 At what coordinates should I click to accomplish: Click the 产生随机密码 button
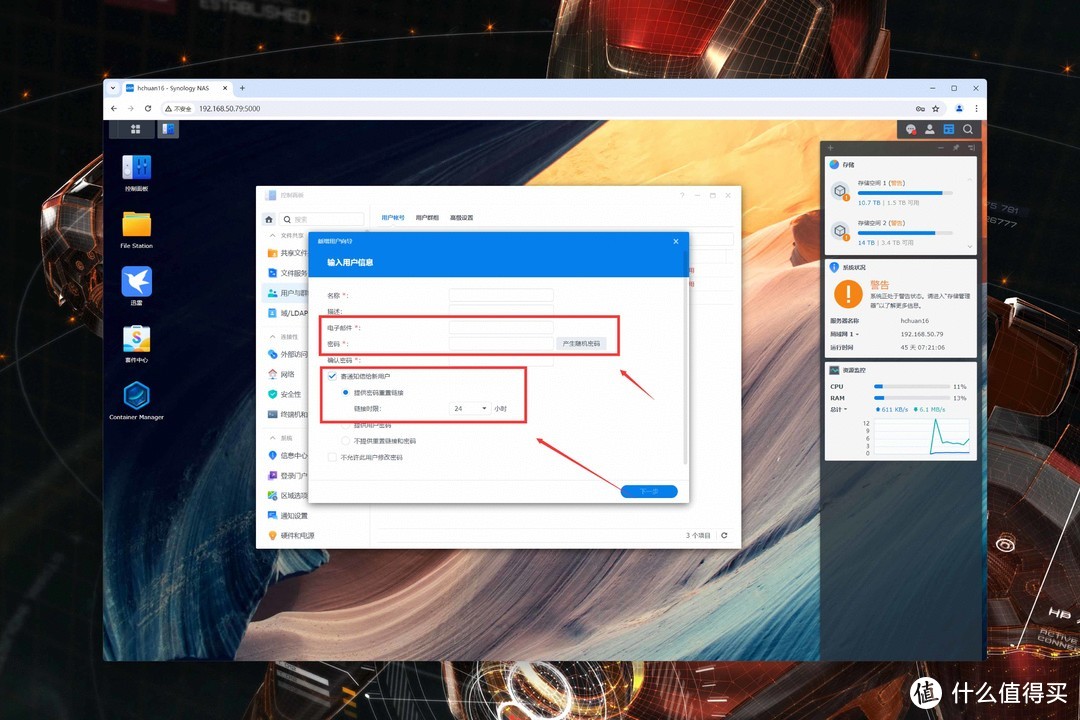coord(581,343)
